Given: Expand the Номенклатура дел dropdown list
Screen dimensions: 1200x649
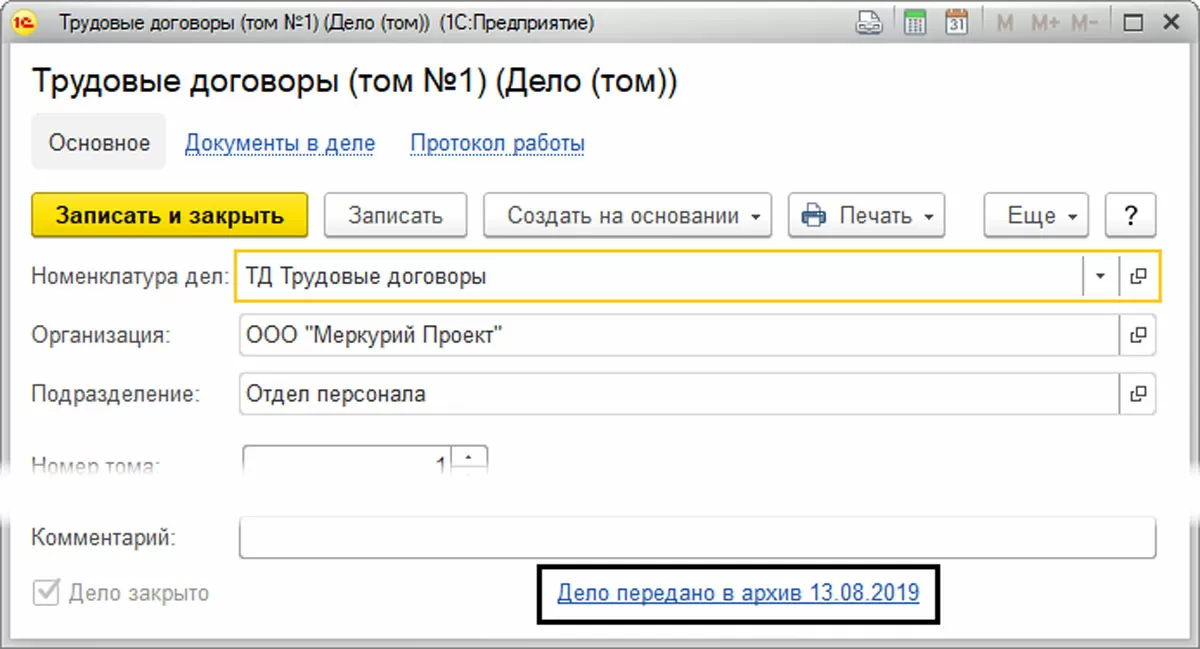Looking at the screenshot, I should [1100, 277].
